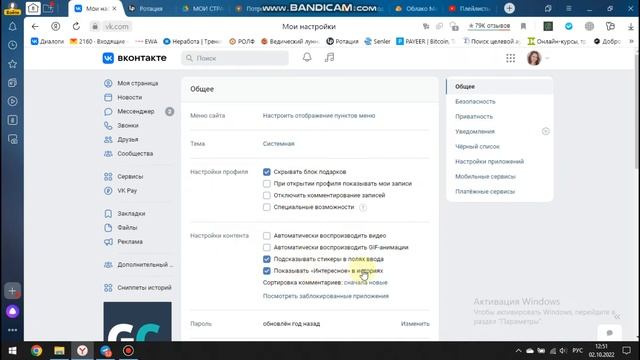Open VK notifications bell icon
Image resolution: width=640 pixels, height=360 pixels.
point(307,58)
